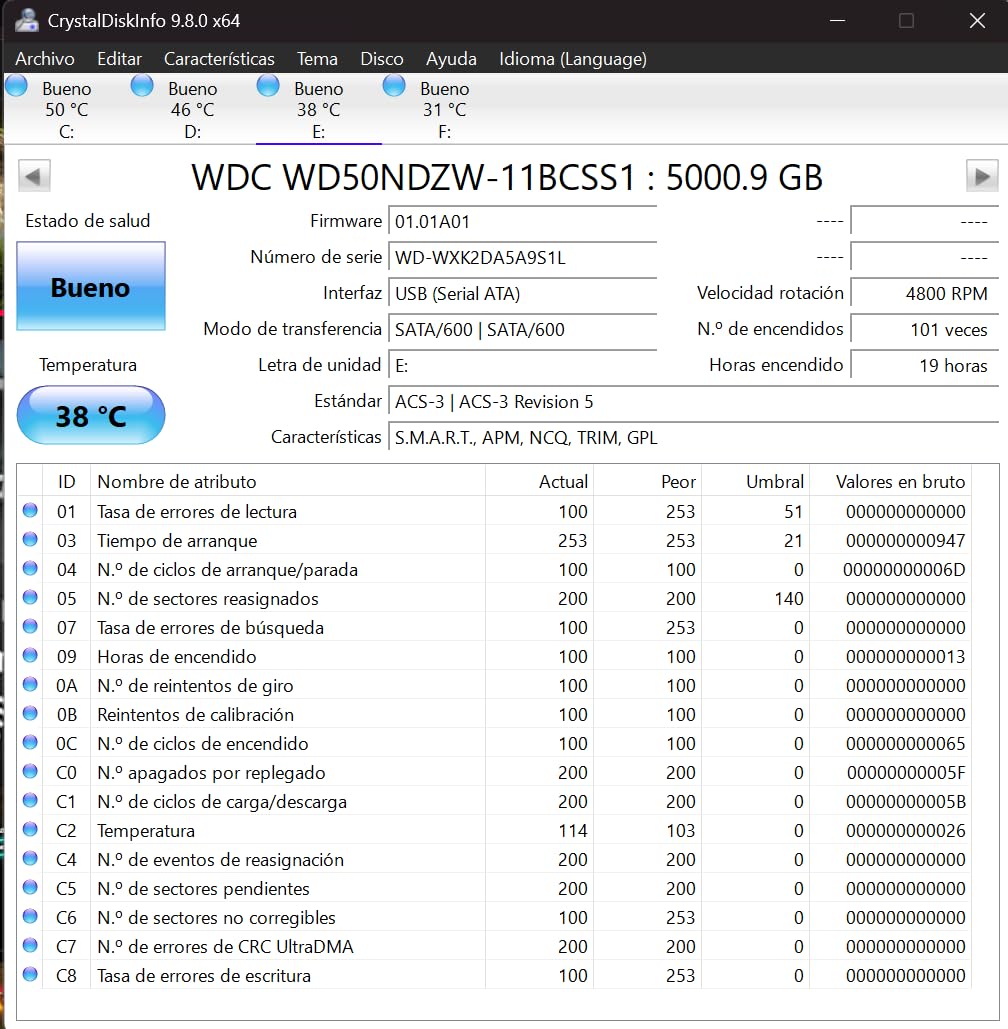Click the 101 veces power-on count field
The image size is (1008, 1029).
tap(925, 329)
